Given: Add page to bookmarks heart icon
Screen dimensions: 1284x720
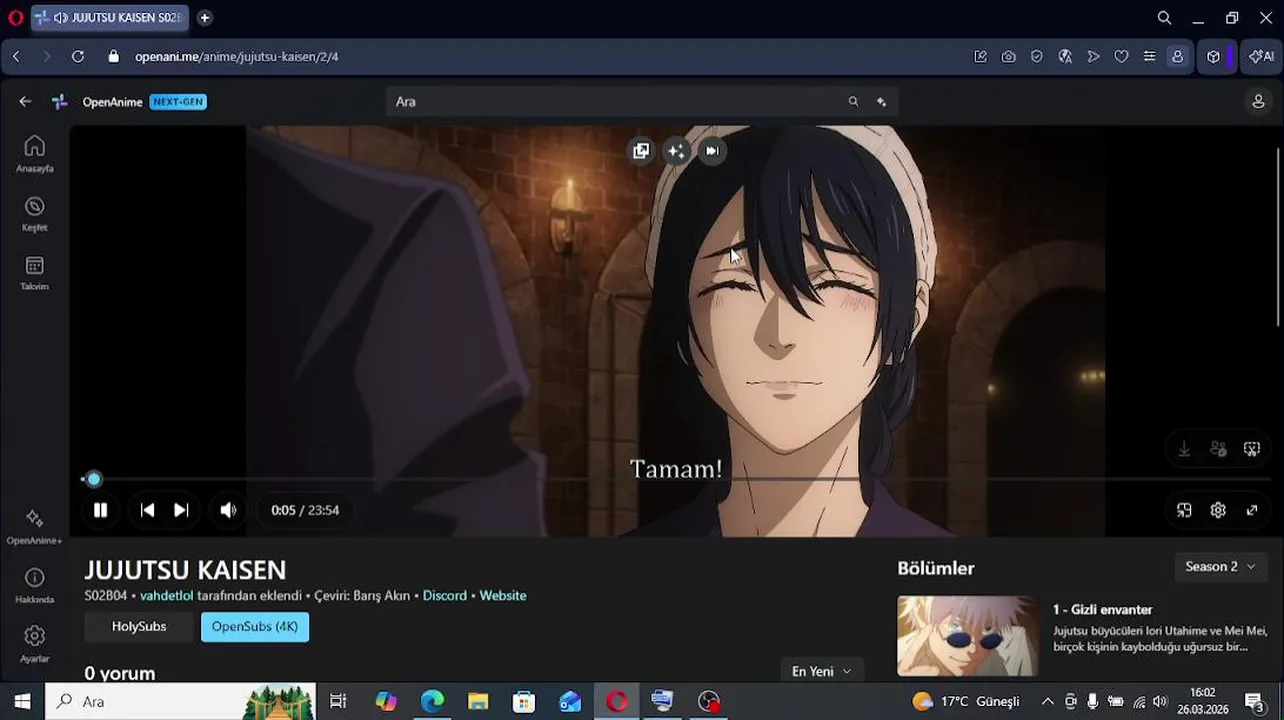Looking at the screenshot, I should tap(1121, 57).
